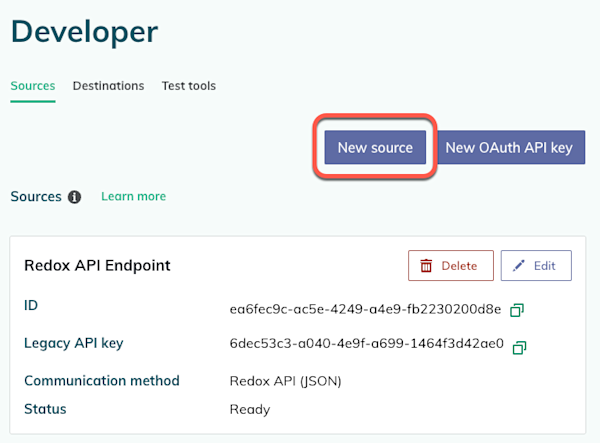600x443 pixels.
Task: Copy the source ID value icon
Action: [517, 310]
